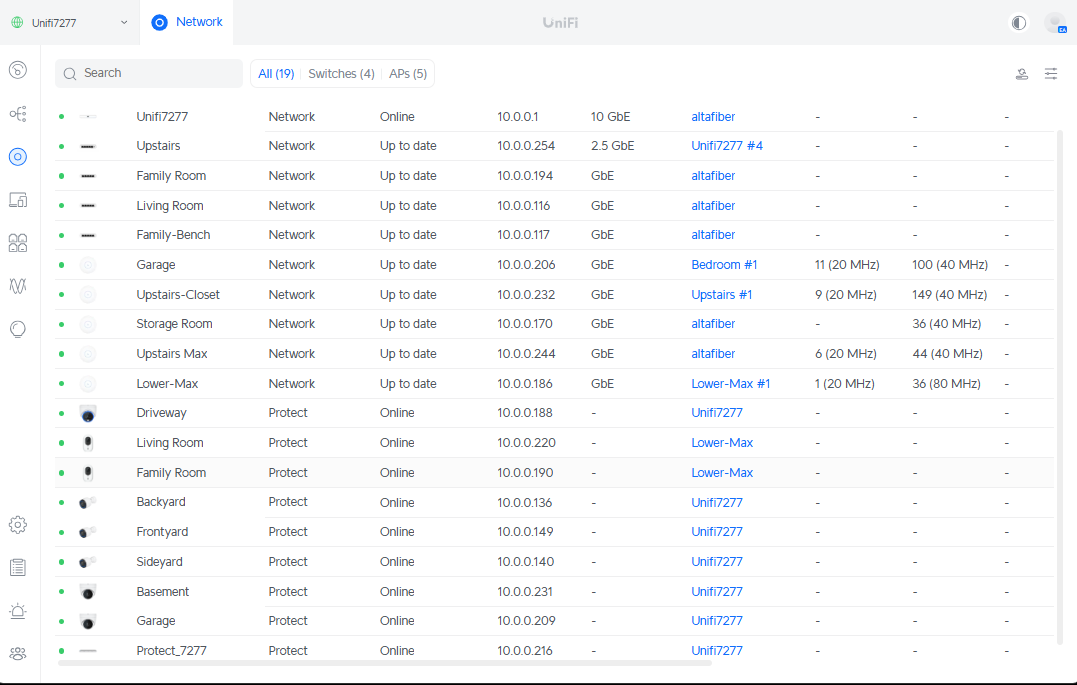Open the Admins and Users icon

18,654
